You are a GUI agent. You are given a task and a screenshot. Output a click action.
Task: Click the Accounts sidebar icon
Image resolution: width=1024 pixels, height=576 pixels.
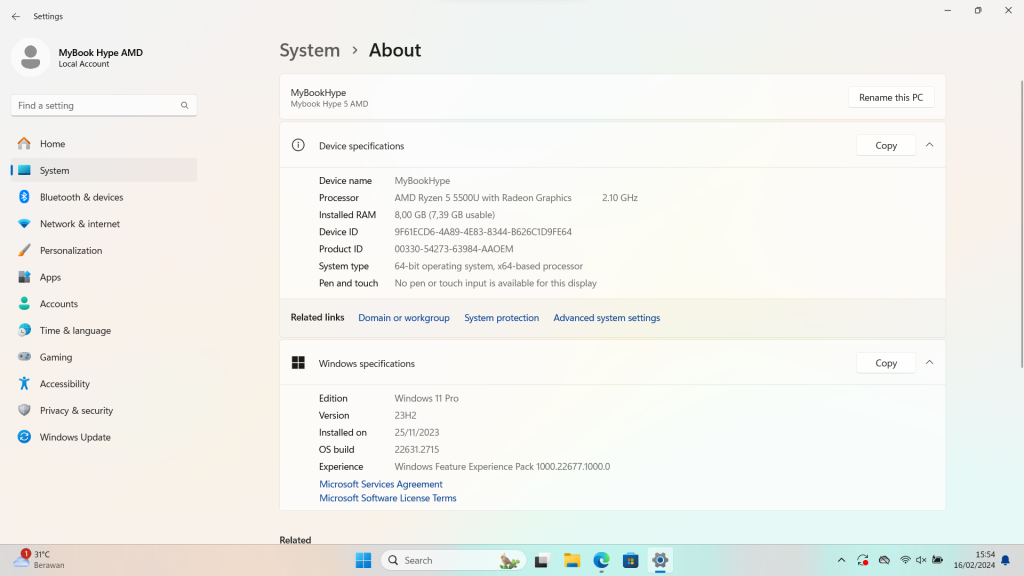click(24, 304)
